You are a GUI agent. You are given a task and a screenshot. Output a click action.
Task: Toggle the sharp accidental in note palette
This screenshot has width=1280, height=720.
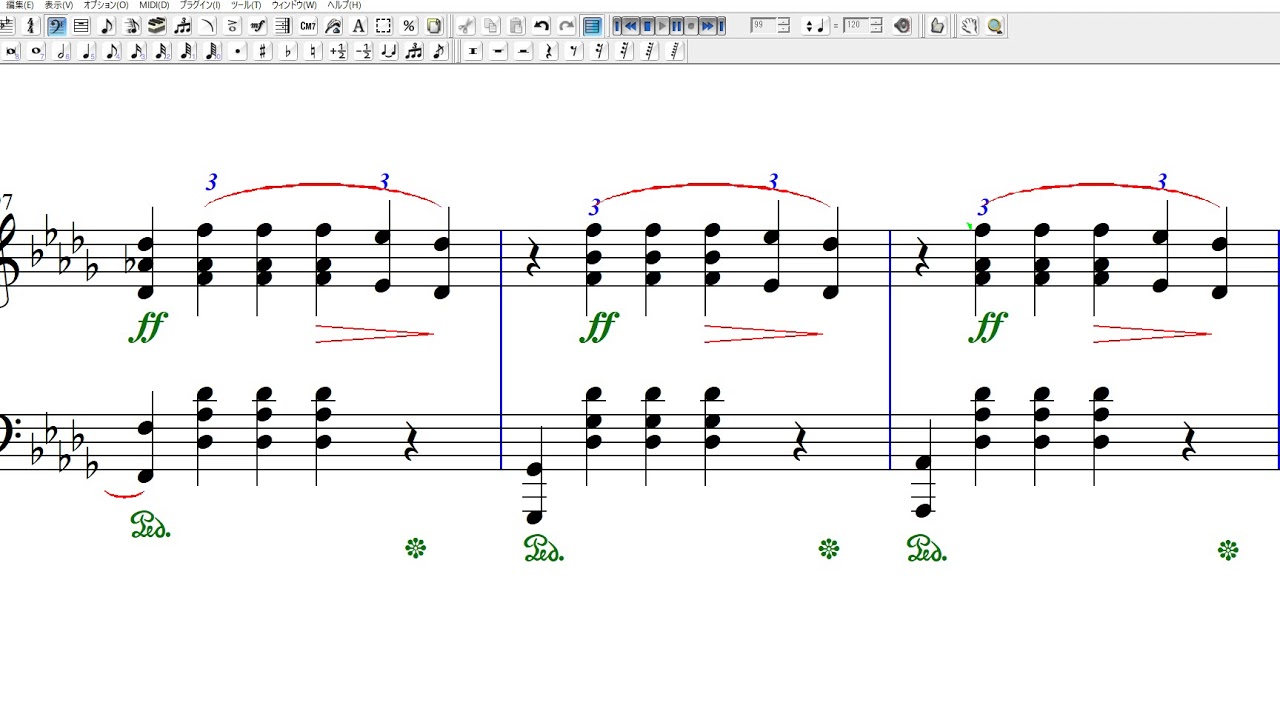[263, 51]
